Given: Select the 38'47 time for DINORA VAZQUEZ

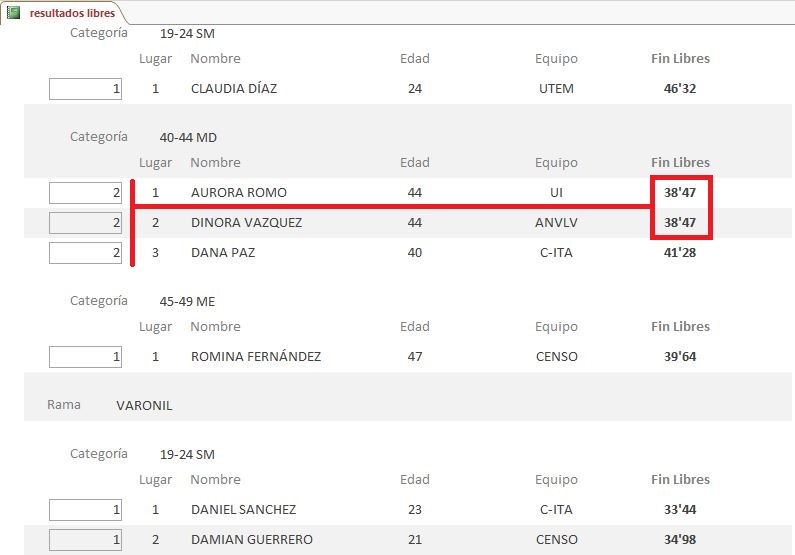Looking at the screenshot, I should tap(680, 223).
